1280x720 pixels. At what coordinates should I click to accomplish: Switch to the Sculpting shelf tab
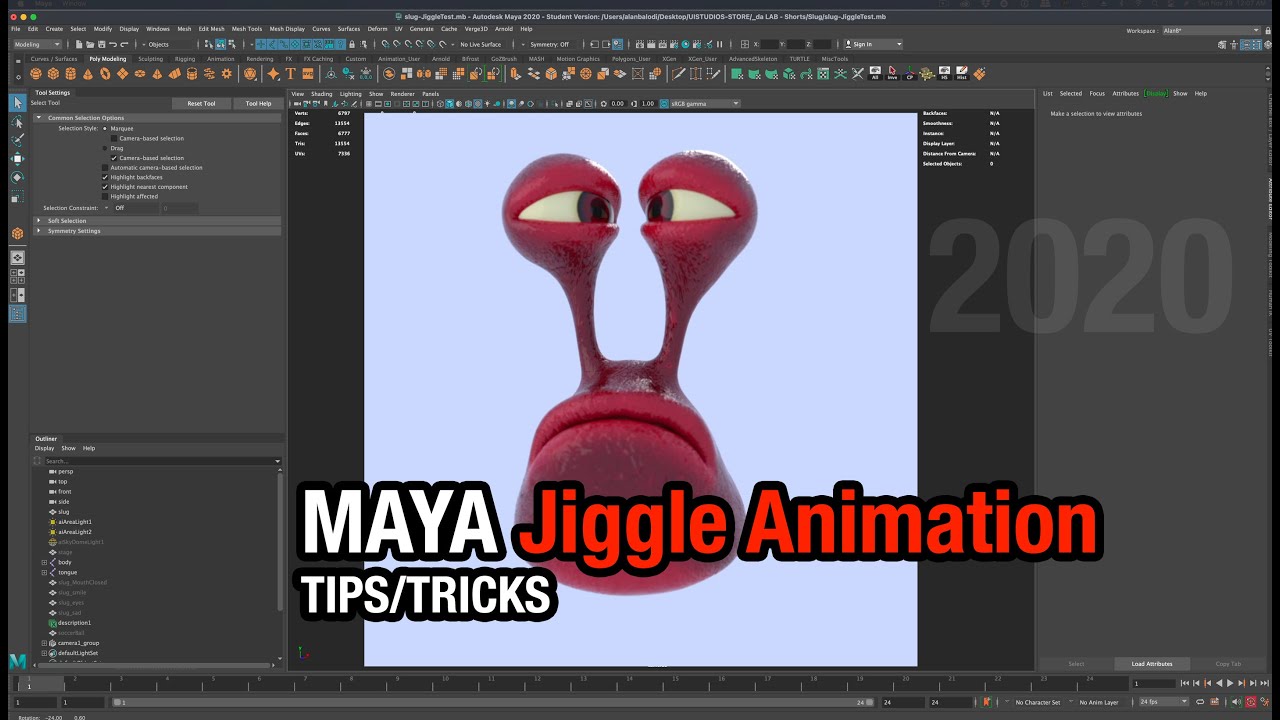[x=150, y=59]
